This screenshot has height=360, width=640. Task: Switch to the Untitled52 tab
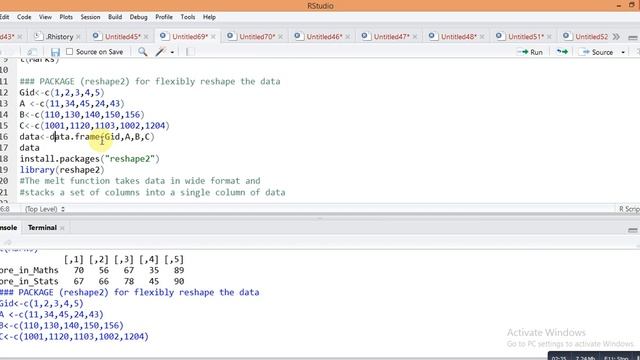592,37
